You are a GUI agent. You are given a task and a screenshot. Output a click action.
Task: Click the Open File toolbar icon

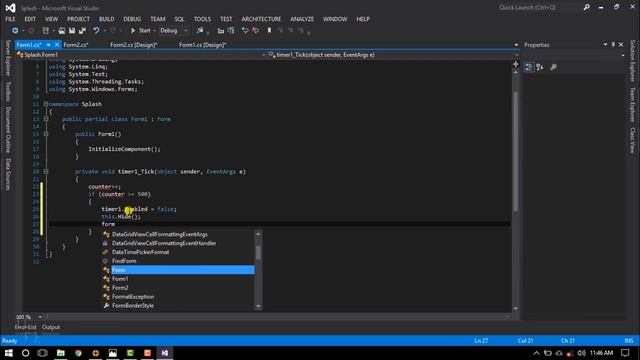point(62,31)
